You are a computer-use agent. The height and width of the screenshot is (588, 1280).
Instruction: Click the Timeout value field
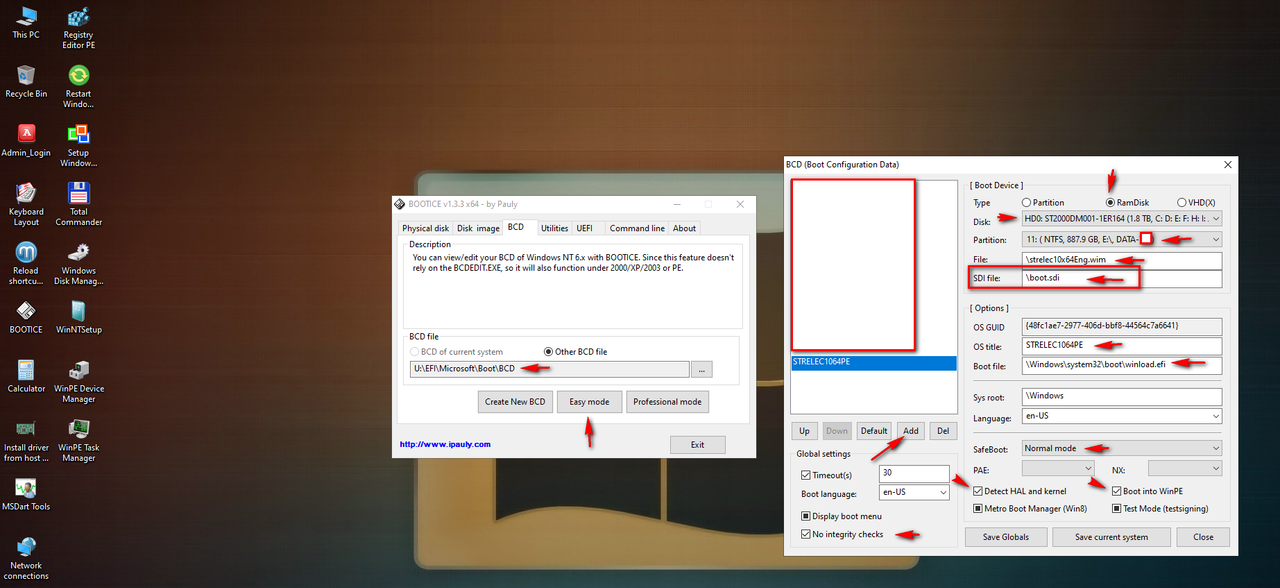click(x=914, y=475)
